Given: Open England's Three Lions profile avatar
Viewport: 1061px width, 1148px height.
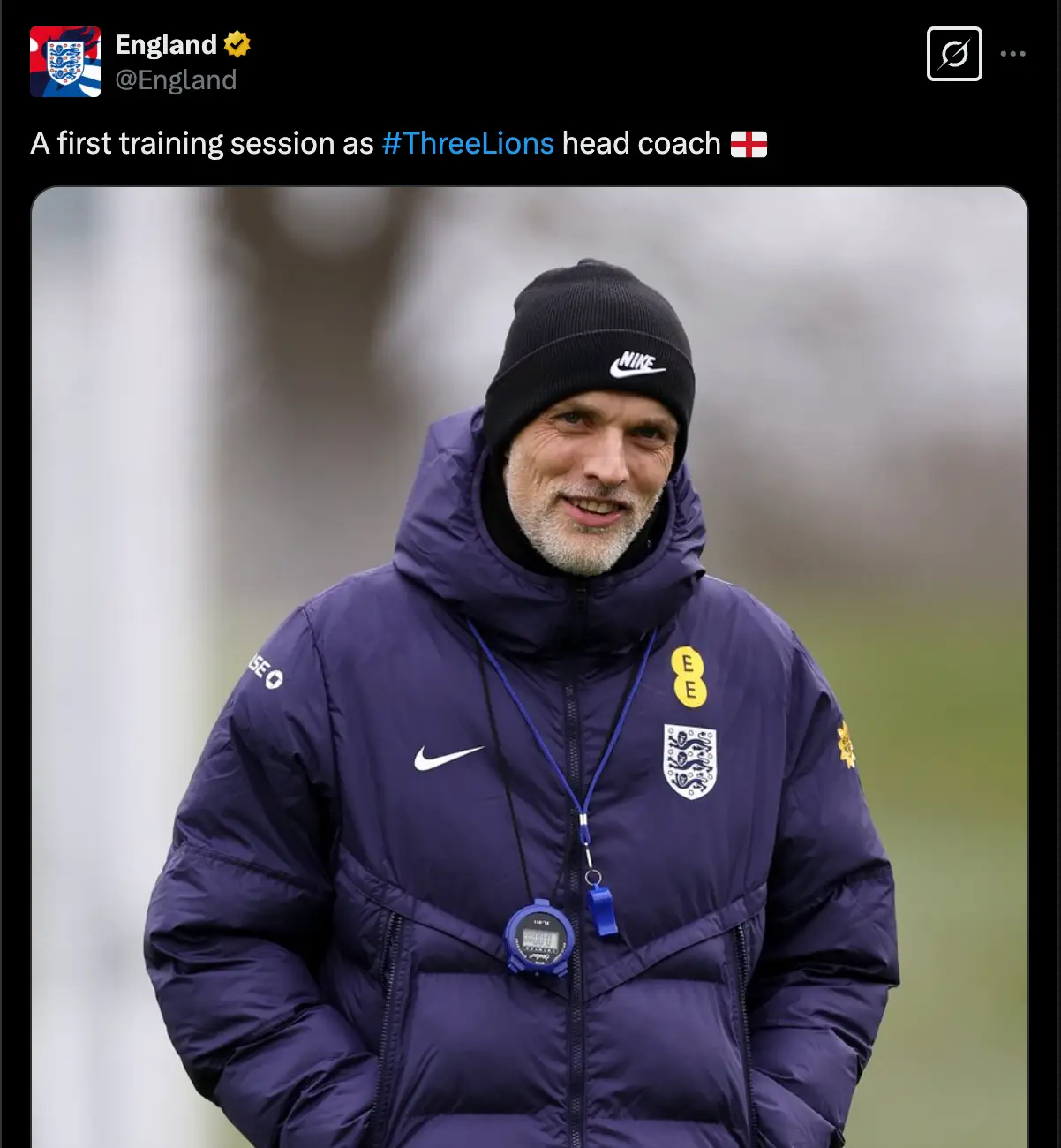Looking at the screenshot, I should (65, 62).
